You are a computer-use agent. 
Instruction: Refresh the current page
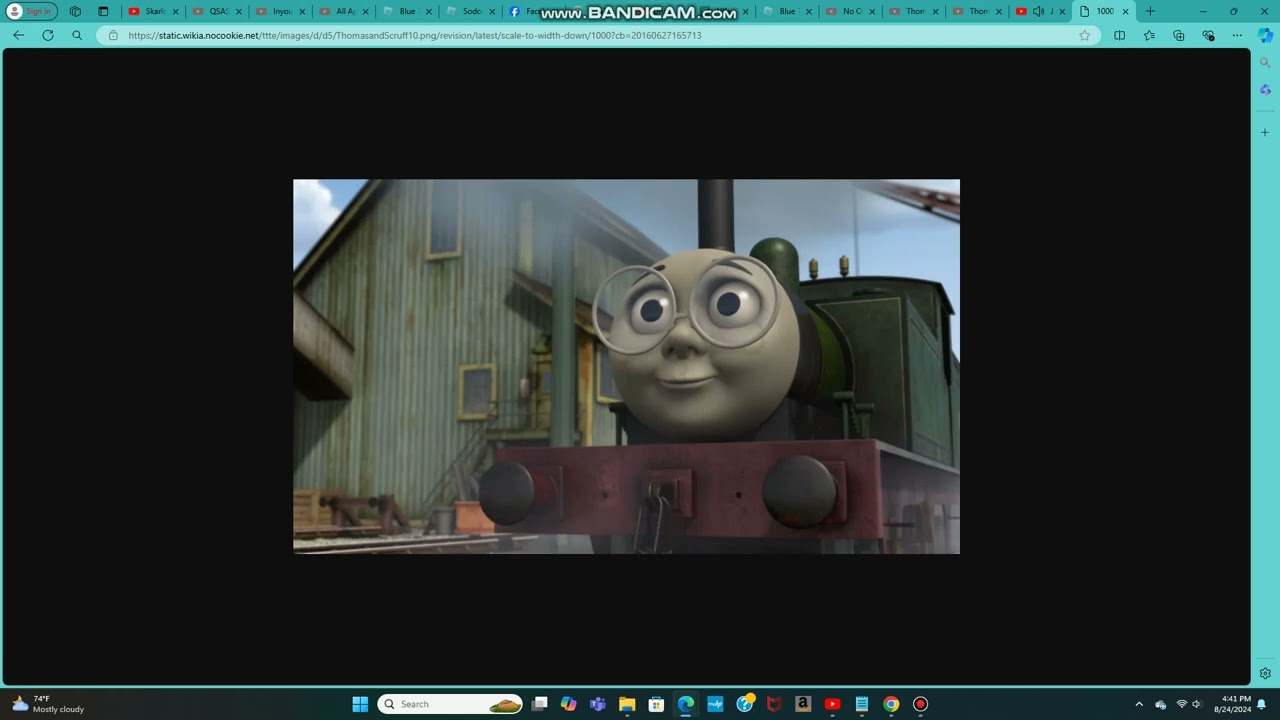pos(47,35)
